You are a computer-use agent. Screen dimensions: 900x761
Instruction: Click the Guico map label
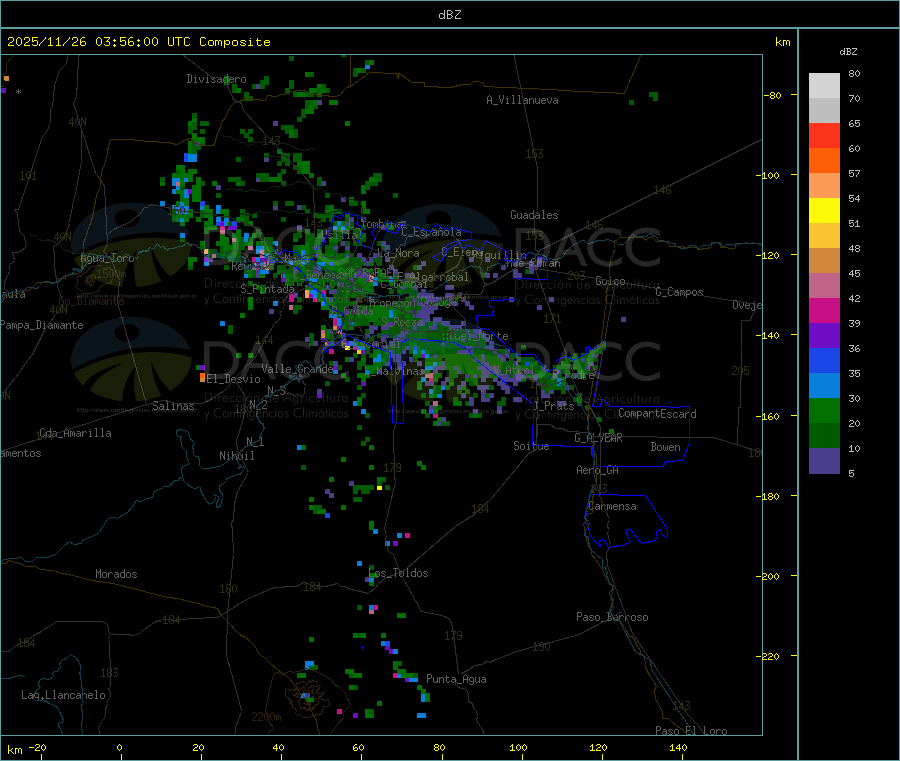[610, 281]
